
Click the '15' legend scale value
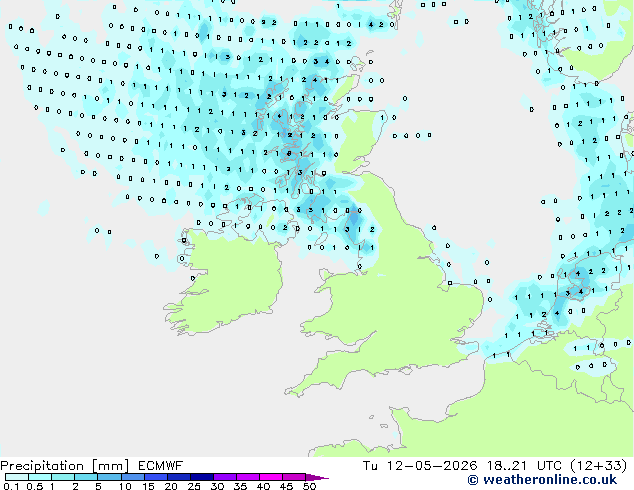[148, 486]
